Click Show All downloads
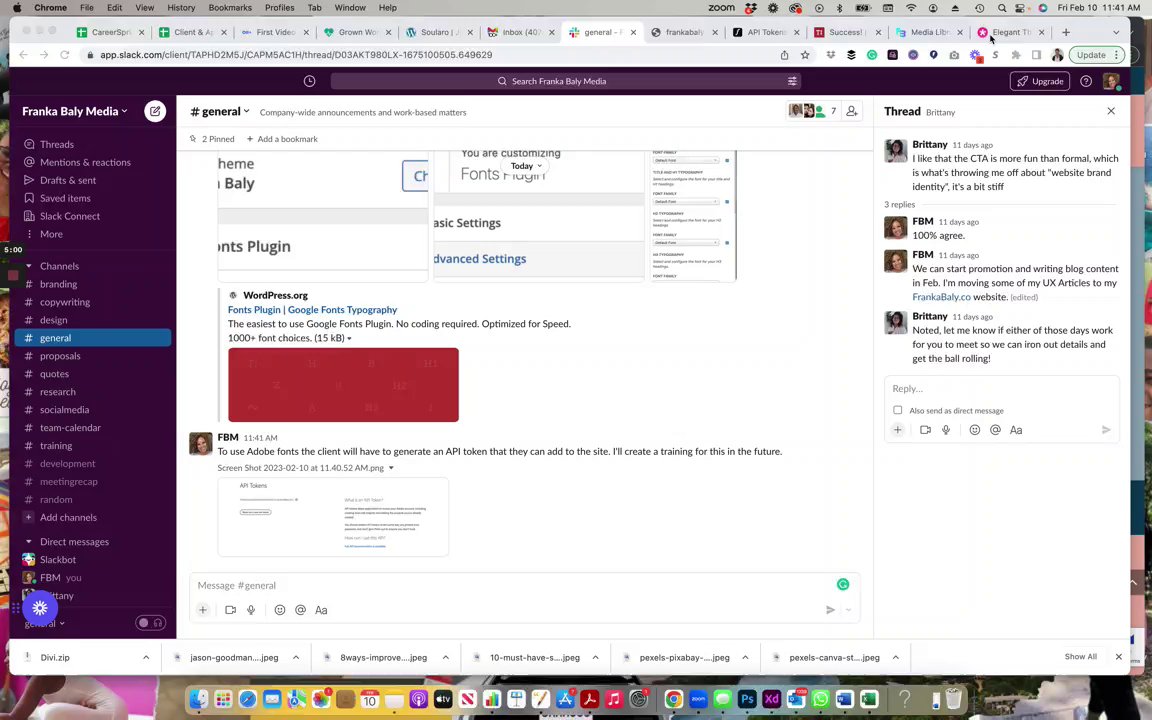Screen dimensions: 1152x720 pyautogui.click(x=1080, y=657)
